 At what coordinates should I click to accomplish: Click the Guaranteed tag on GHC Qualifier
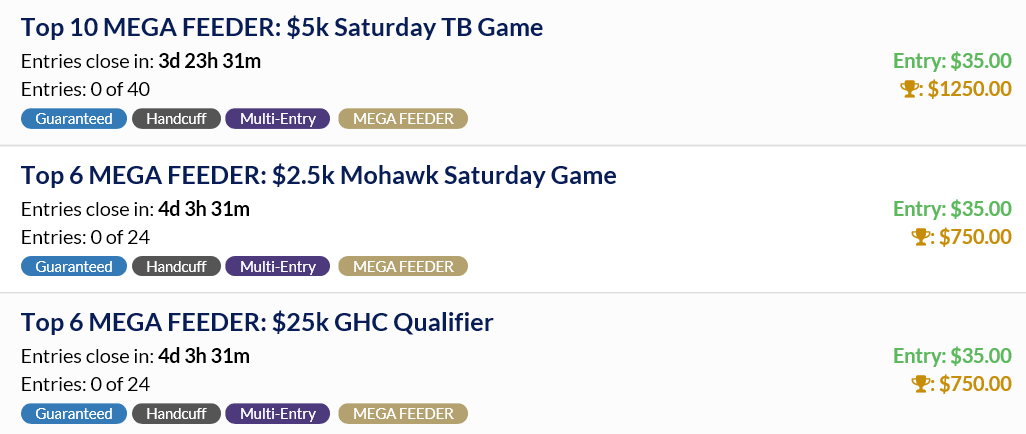point(74,414)
